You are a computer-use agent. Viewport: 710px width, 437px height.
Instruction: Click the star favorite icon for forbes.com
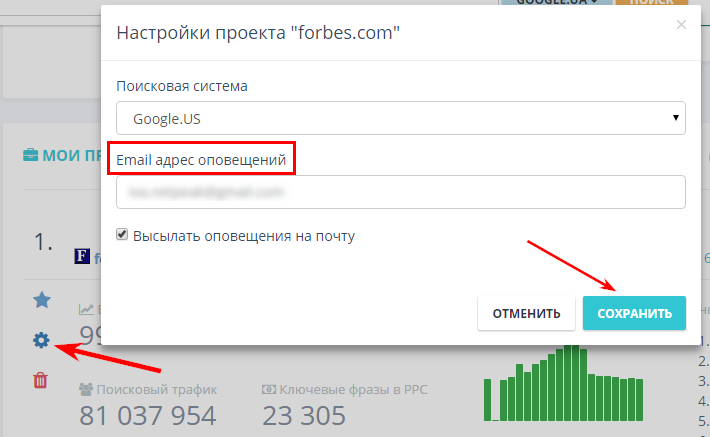[x=42, y=300]
